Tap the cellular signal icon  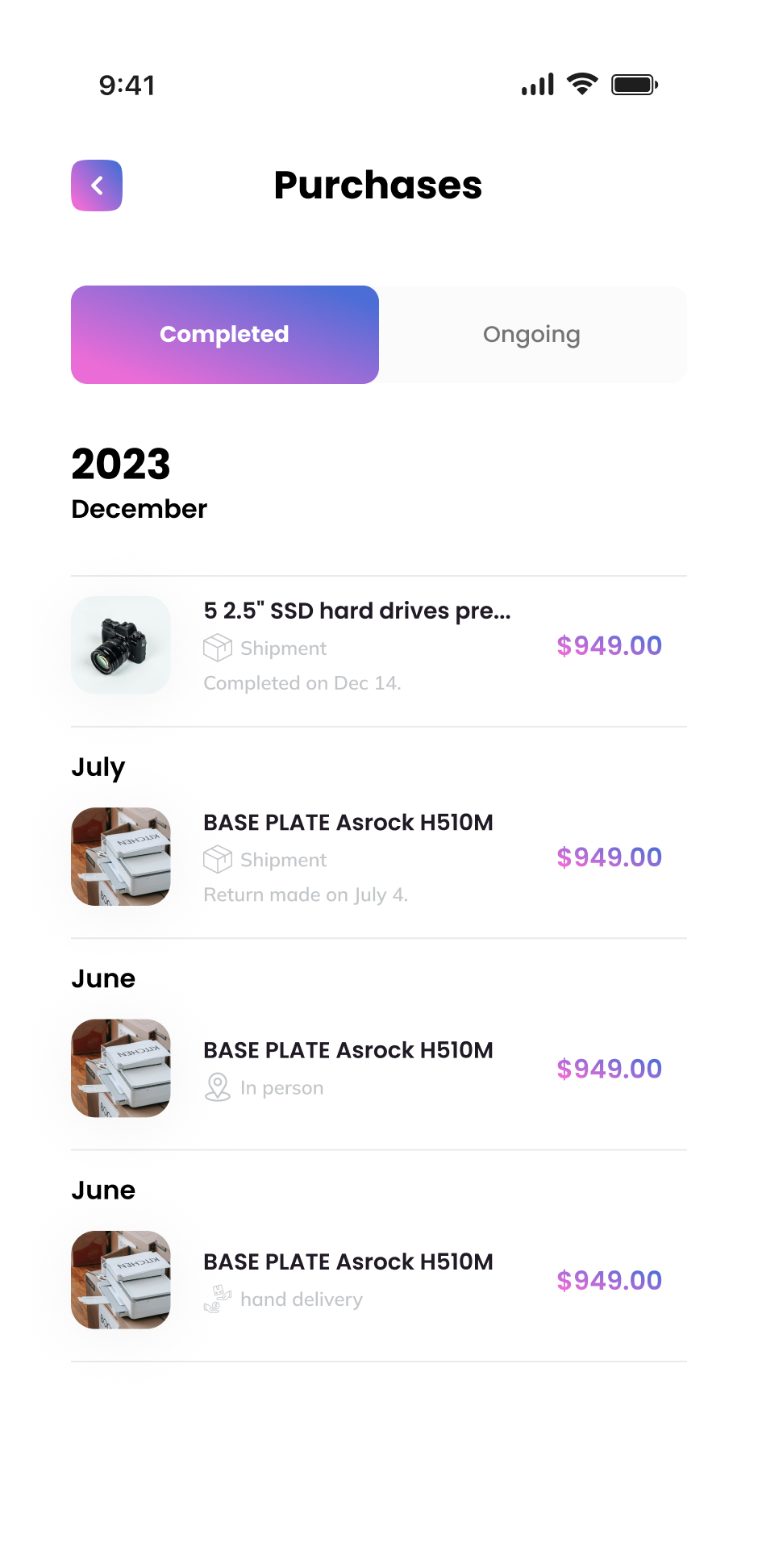(538, 84)
